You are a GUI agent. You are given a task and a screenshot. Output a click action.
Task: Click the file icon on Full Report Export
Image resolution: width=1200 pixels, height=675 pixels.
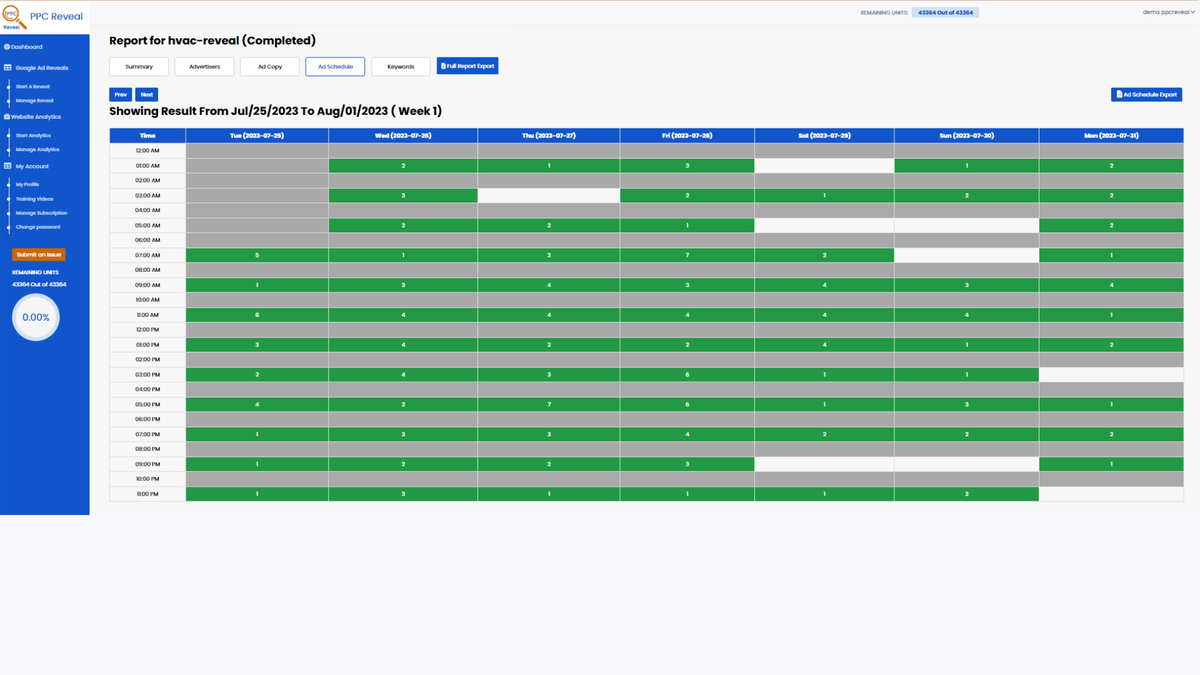443,67
